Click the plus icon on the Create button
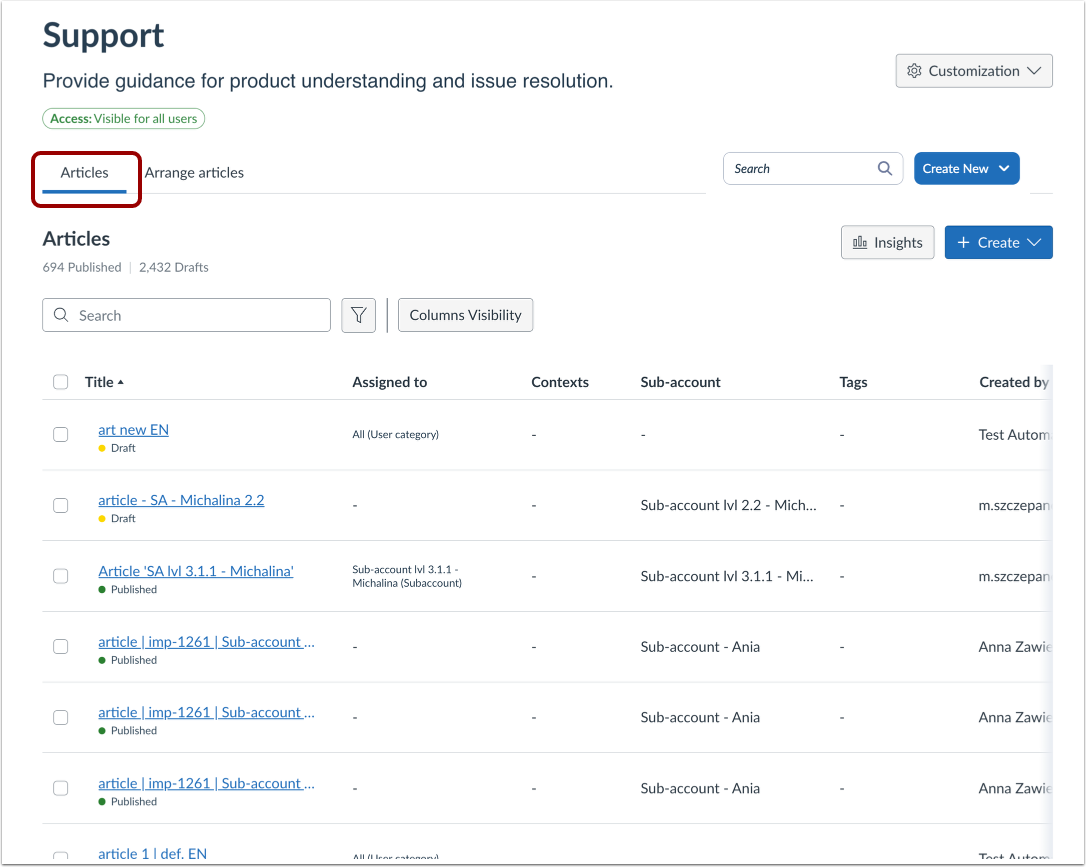 click(962, 242)
